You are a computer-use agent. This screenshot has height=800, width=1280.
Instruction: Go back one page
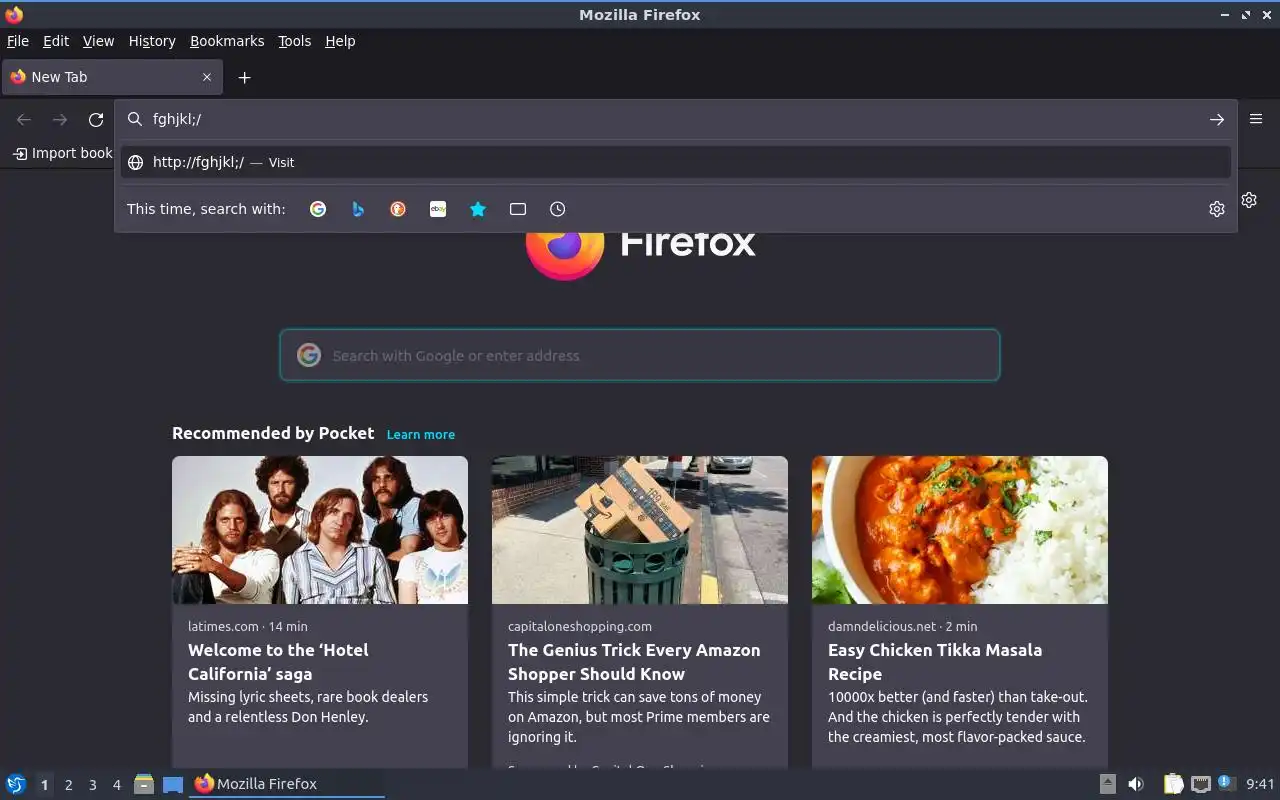pos(24,119)
